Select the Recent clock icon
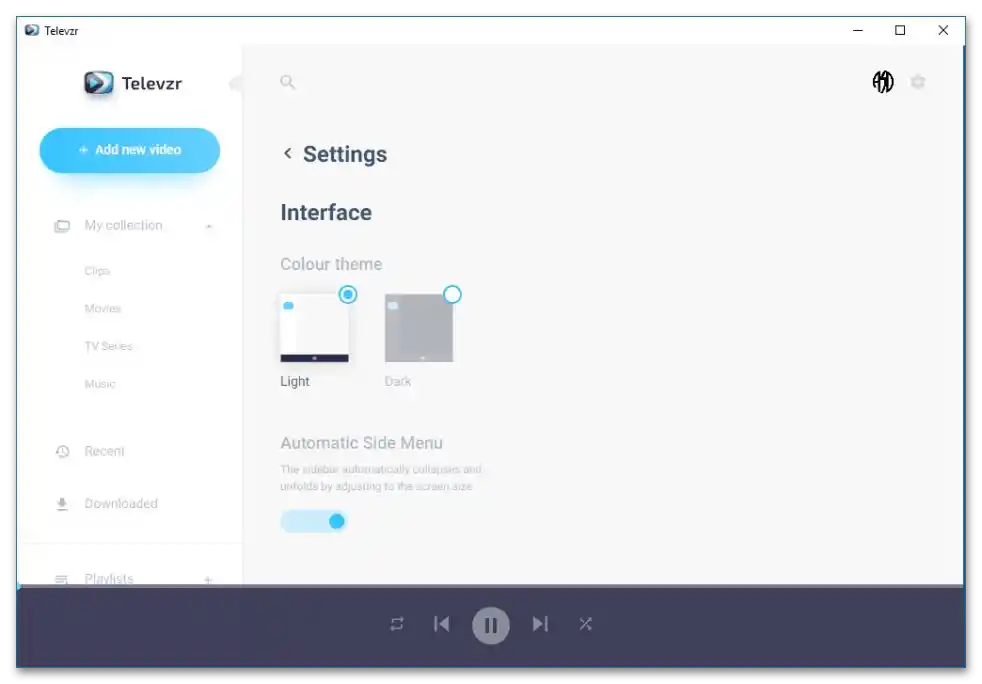Image resolution: width=982 pixels, height=684 pixels. [x=62, y=451]
